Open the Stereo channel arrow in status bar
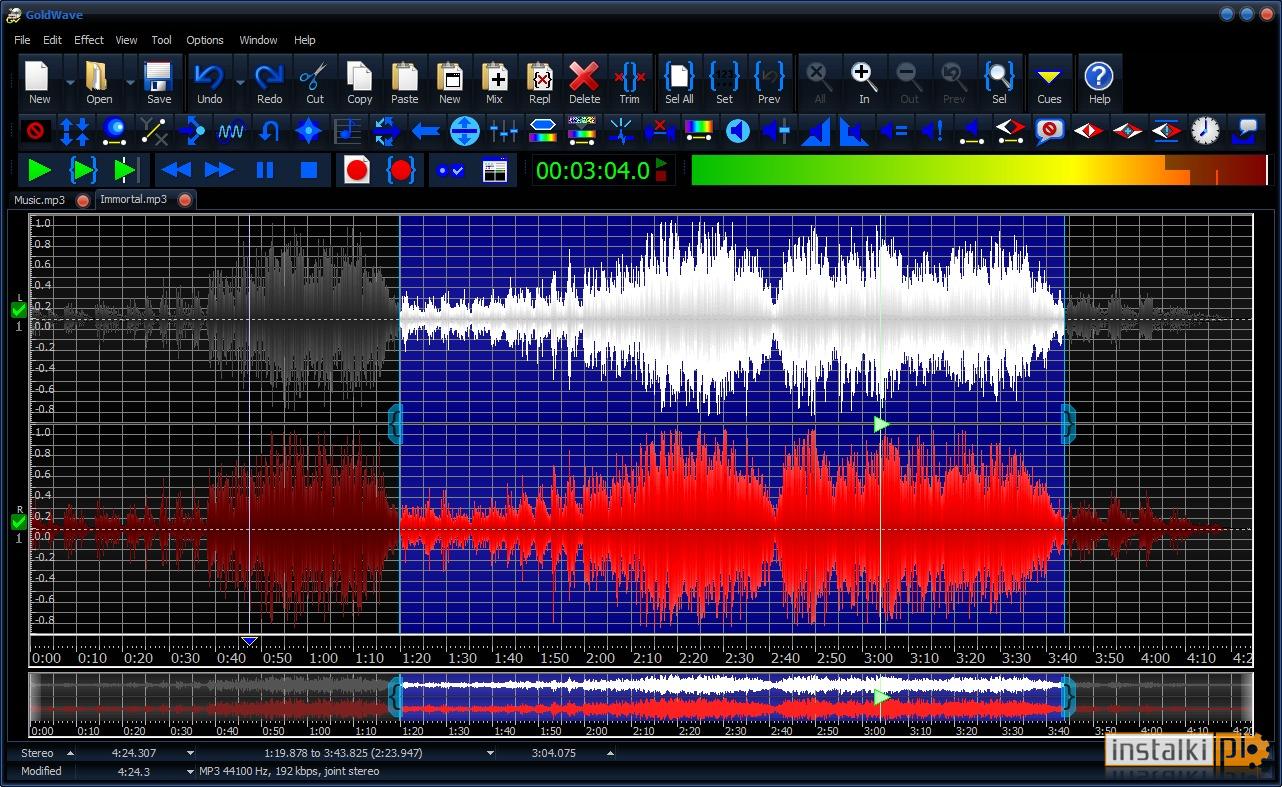Screen dimensions: 1282x787 pyautogui.click(x=70, y=753)
